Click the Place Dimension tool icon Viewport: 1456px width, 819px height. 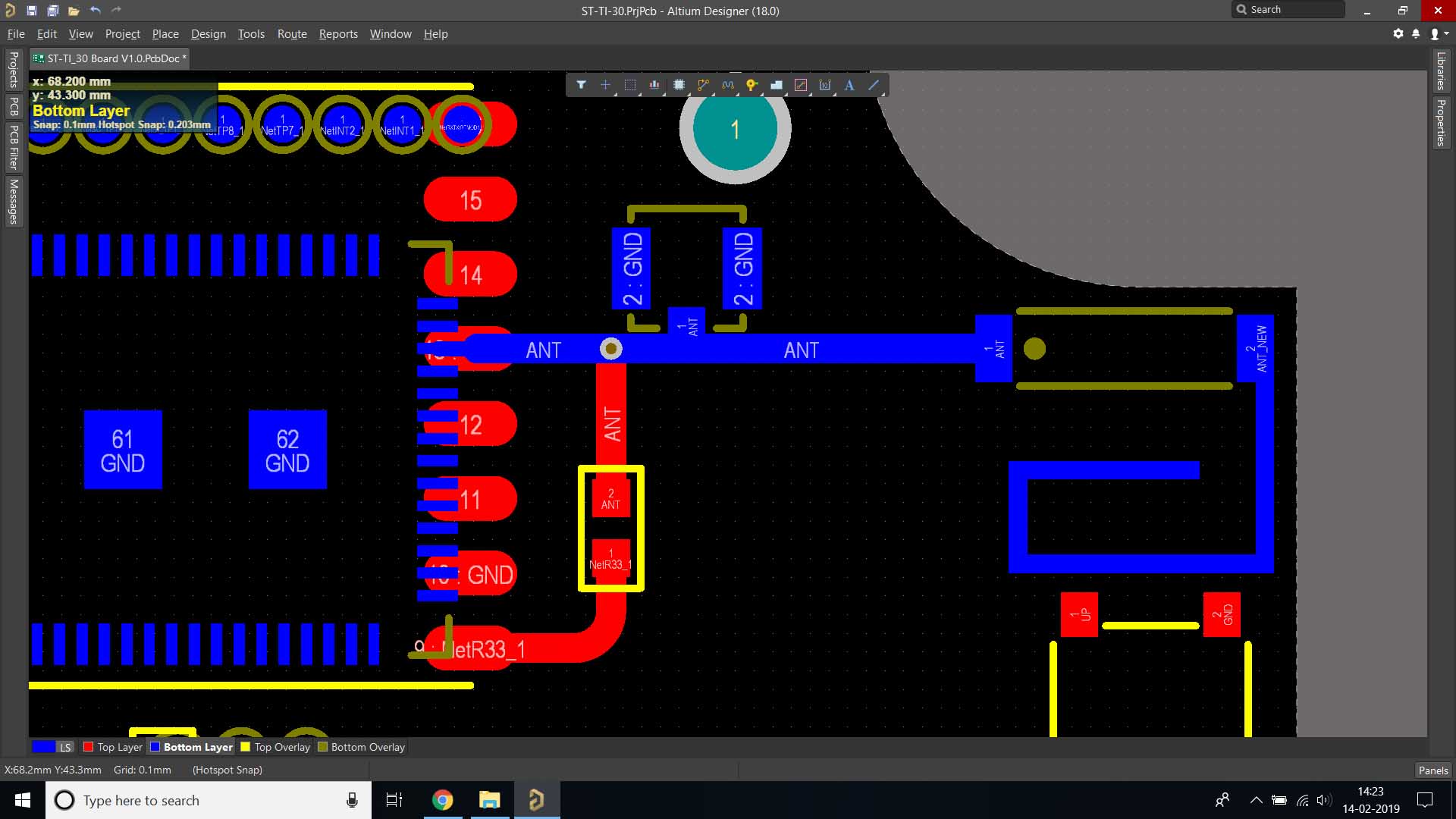(x=824, y=85)
